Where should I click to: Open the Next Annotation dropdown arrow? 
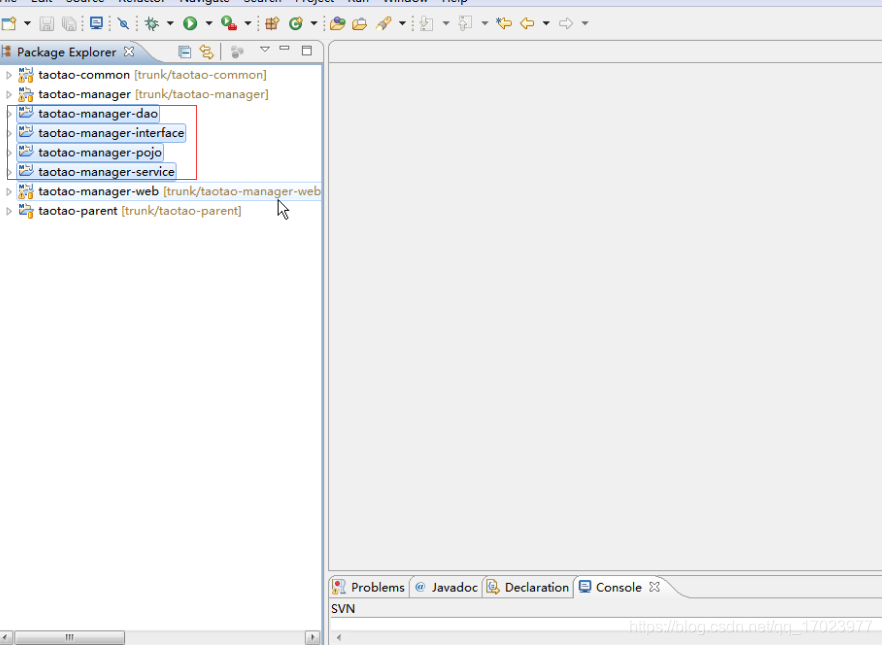446,24
